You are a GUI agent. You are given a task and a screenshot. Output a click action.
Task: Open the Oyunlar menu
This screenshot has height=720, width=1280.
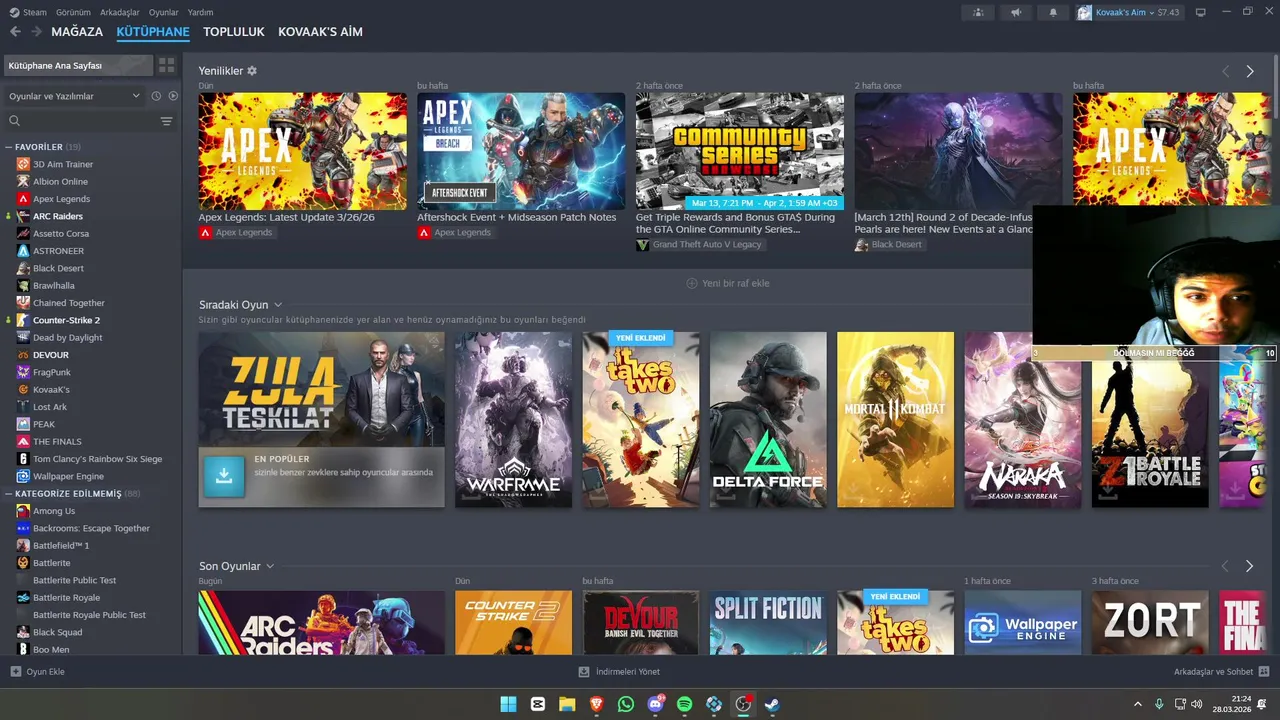tap(164, 12)
